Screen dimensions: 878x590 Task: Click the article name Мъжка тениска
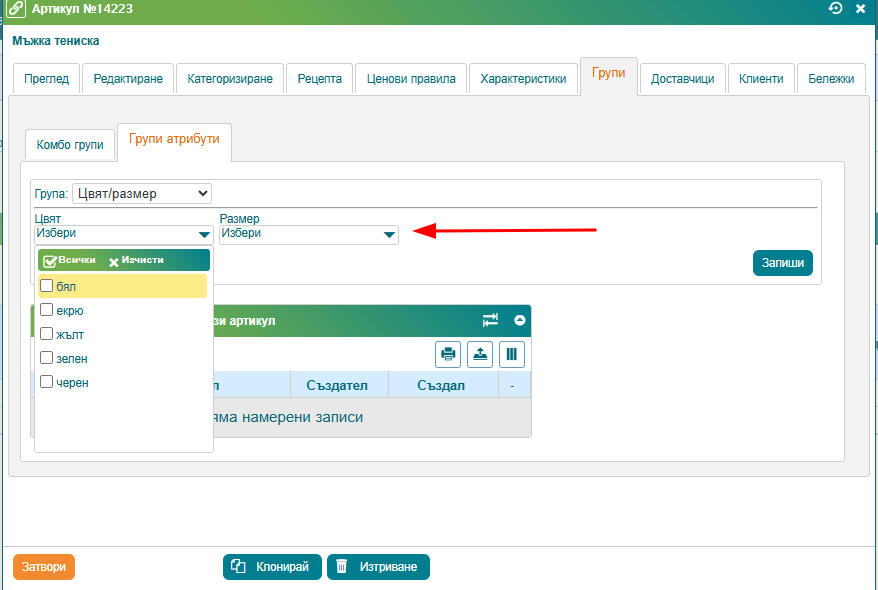pyautogui.click(x=56, y=41)
